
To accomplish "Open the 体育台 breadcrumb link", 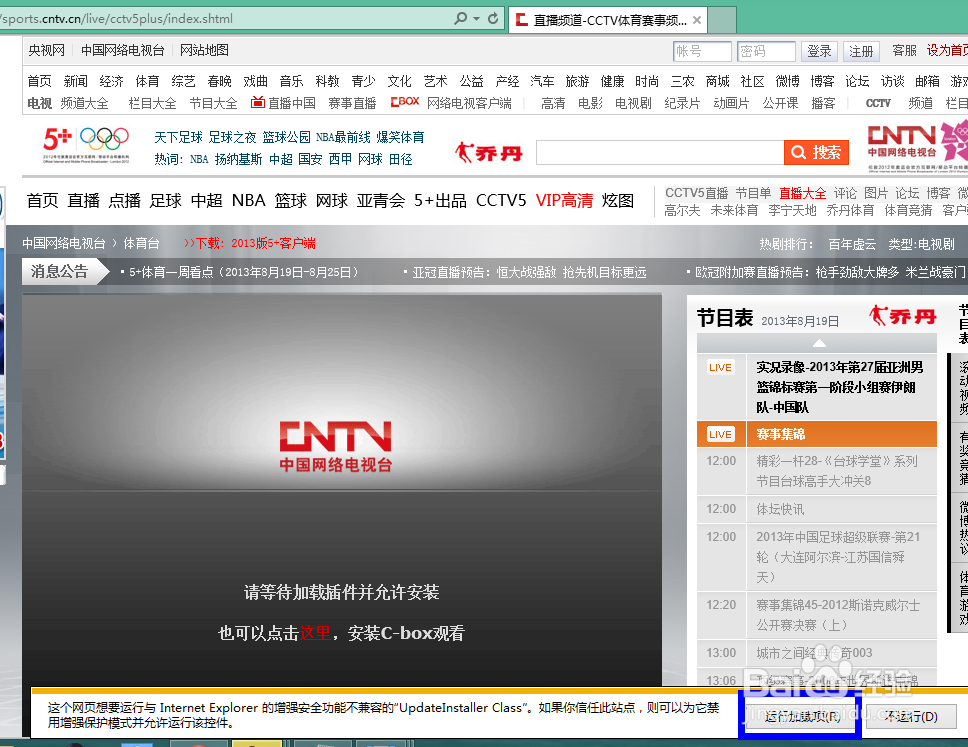I will [141, 243].
